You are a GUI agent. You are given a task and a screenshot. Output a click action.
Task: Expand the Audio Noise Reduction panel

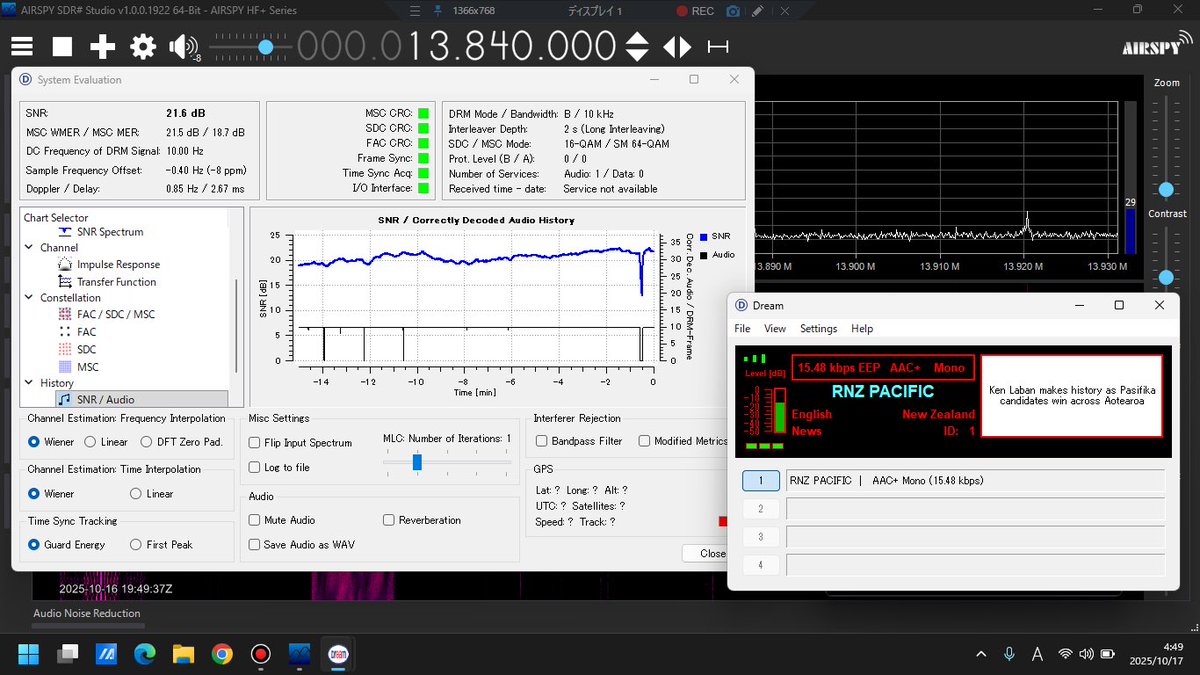[87, 614]
